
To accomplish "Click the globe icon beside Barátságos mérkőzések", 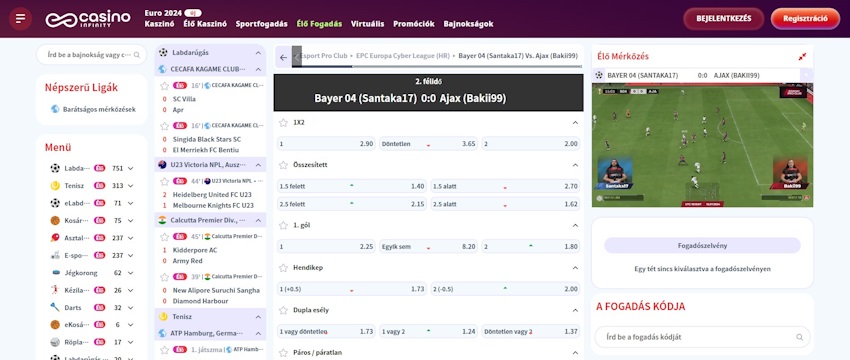I will click(55, 109).
